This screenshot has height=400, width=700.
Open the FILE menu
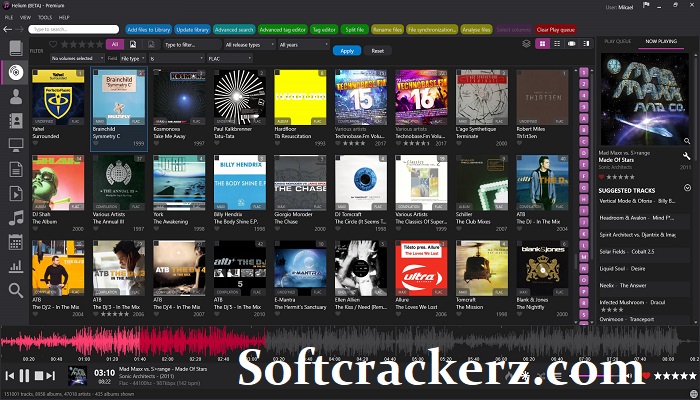9,17
